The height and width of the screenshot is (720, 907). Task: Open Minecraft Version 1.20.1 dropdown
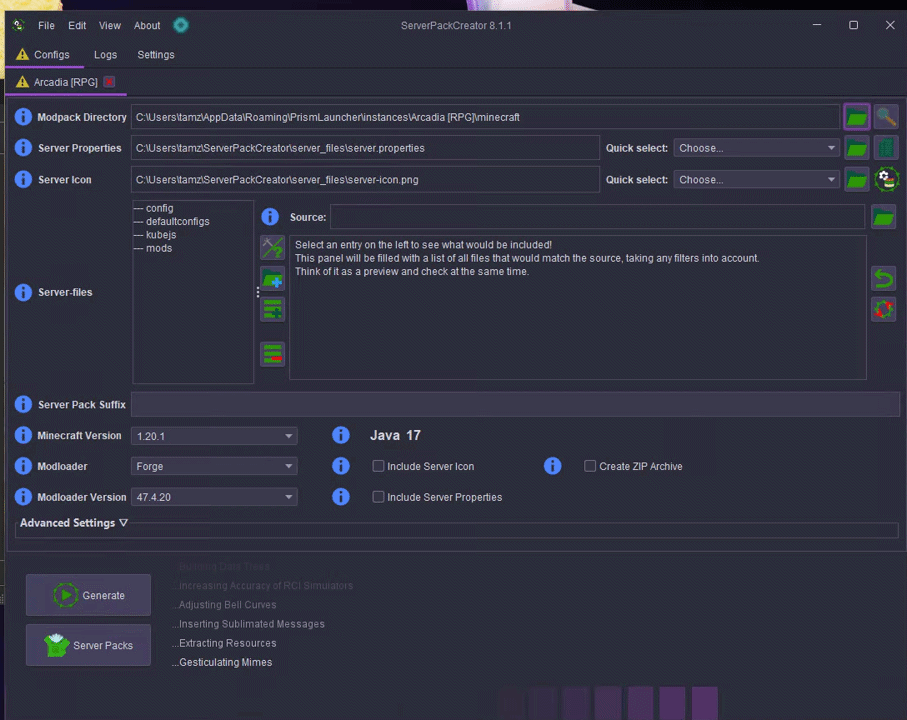pos(214,435)
